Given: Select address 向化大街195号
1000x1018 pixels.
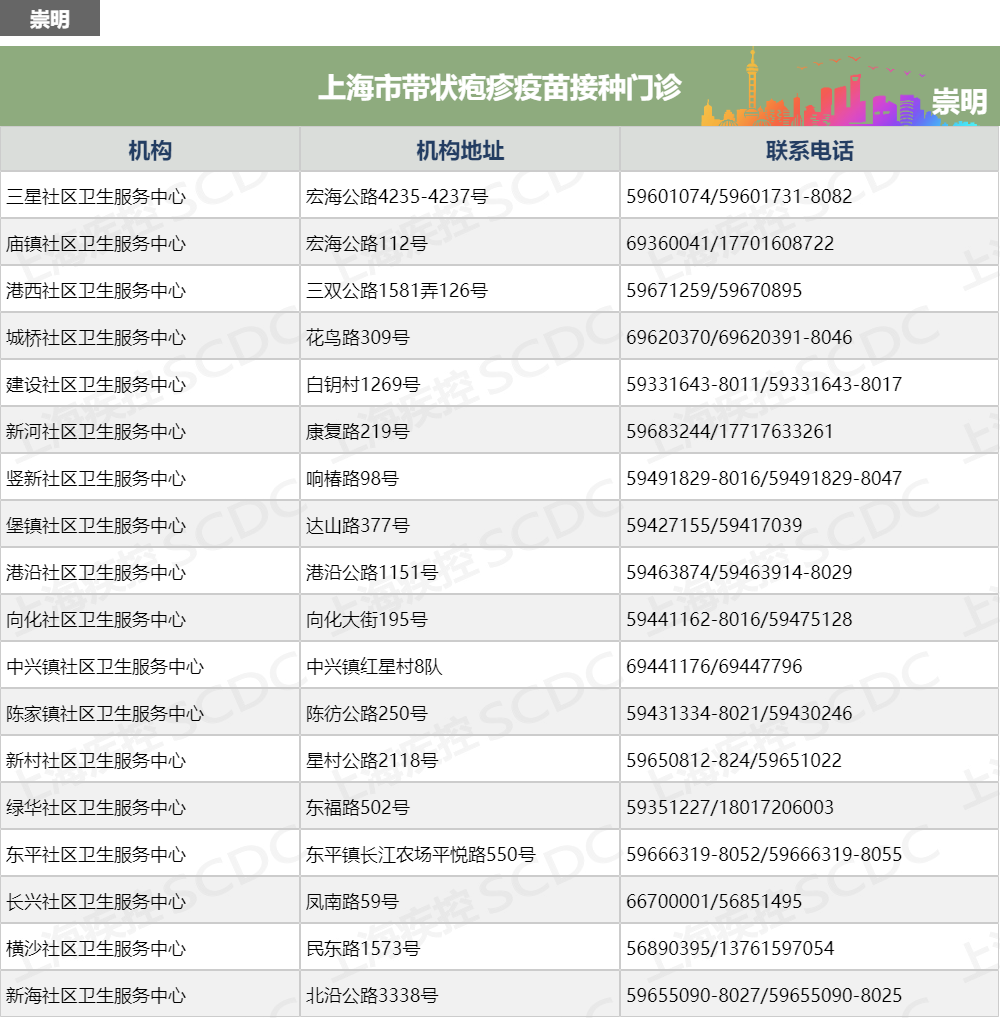Looking at the screenshot, I should [x=367, y=619].
